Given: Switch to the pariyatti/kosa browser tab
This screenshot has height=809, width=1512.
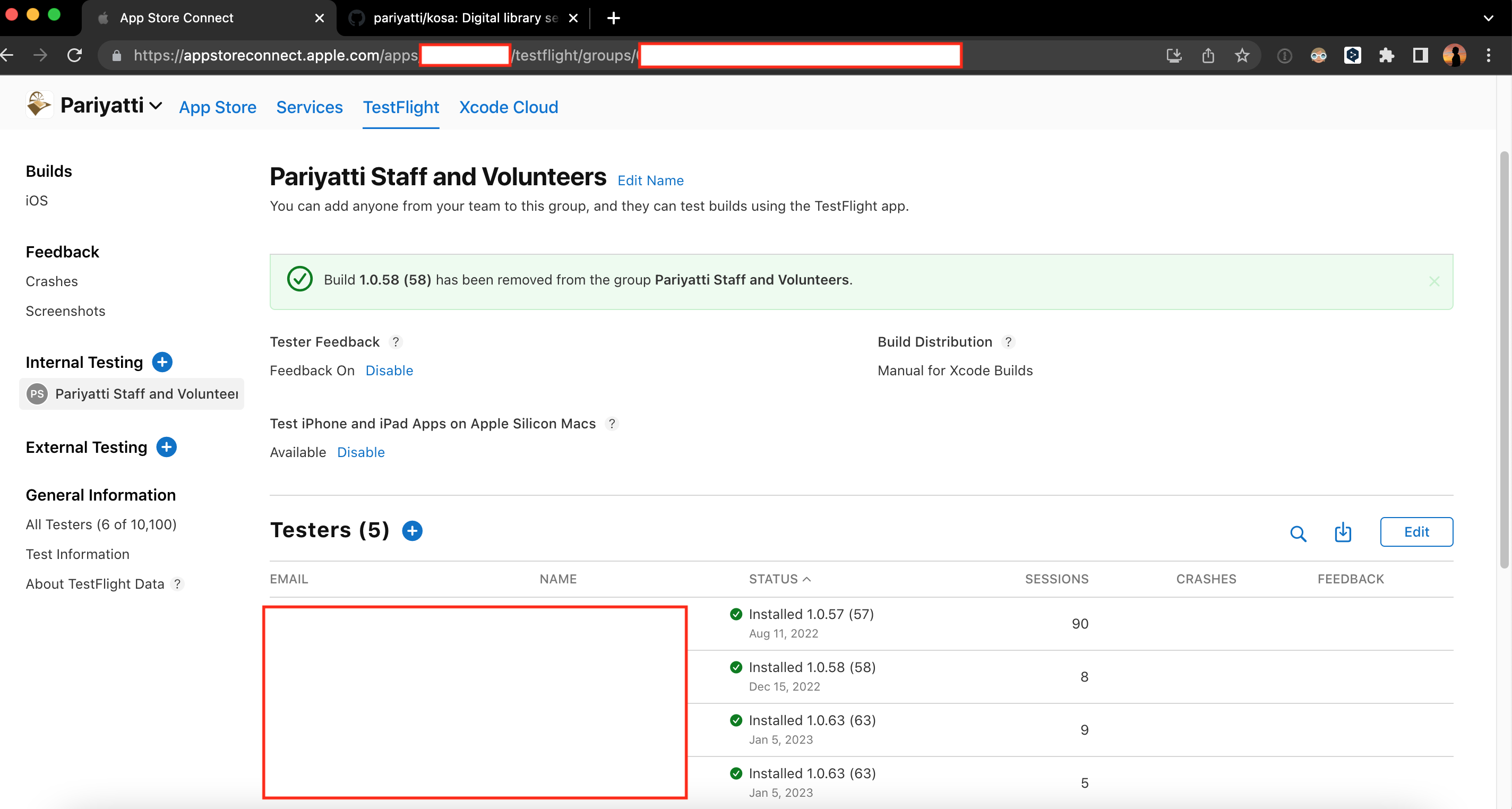Looking at the screenshot, I should click(463, 18).
